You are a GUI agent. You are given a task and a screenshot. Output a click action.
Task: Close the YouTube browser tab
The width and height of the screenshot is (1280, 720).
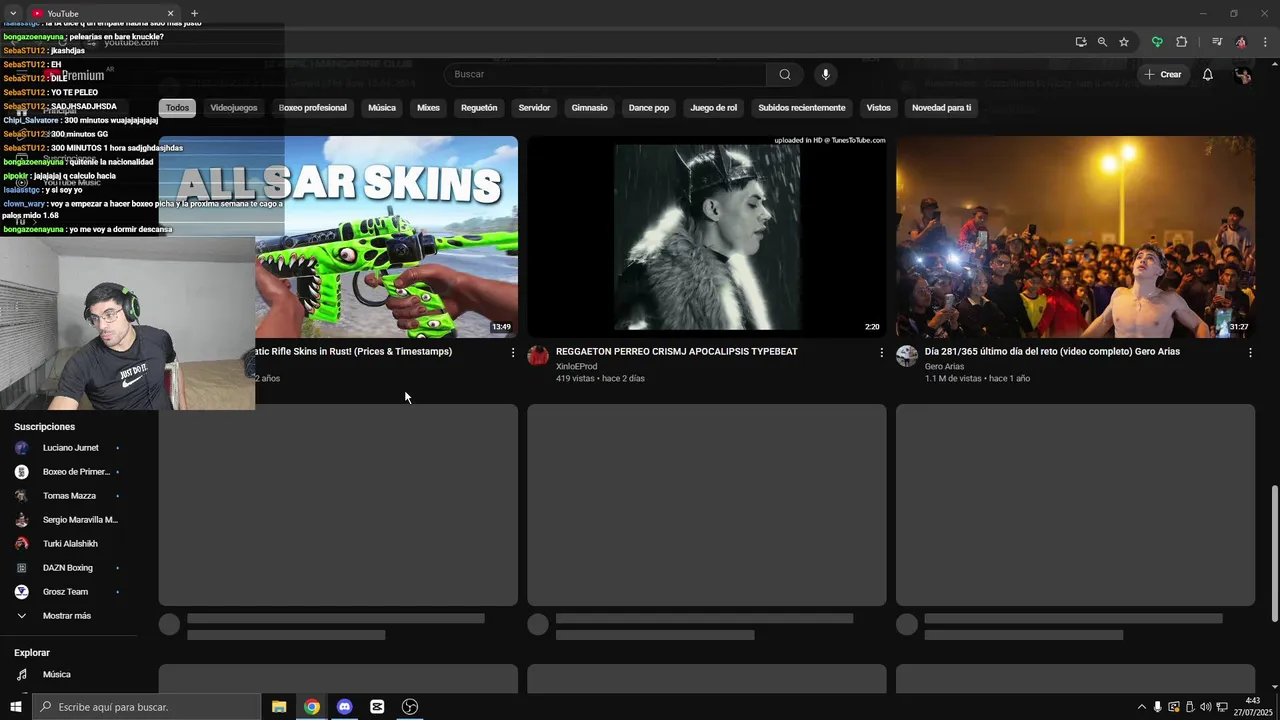pyautogui.click(x=170, y=13)
